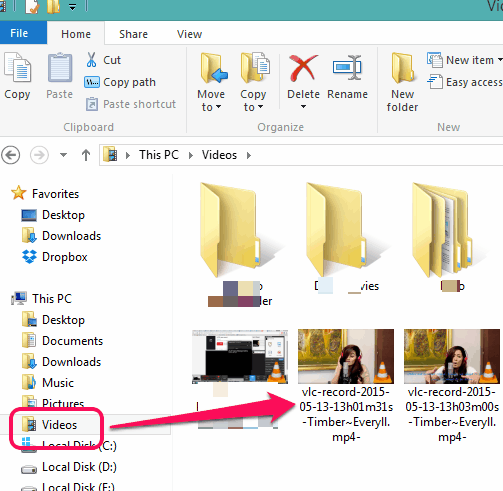The height and width of the screenshot is (491, 503).
Task: Select Copy path in ribbon
Action: tap(120, 82)
